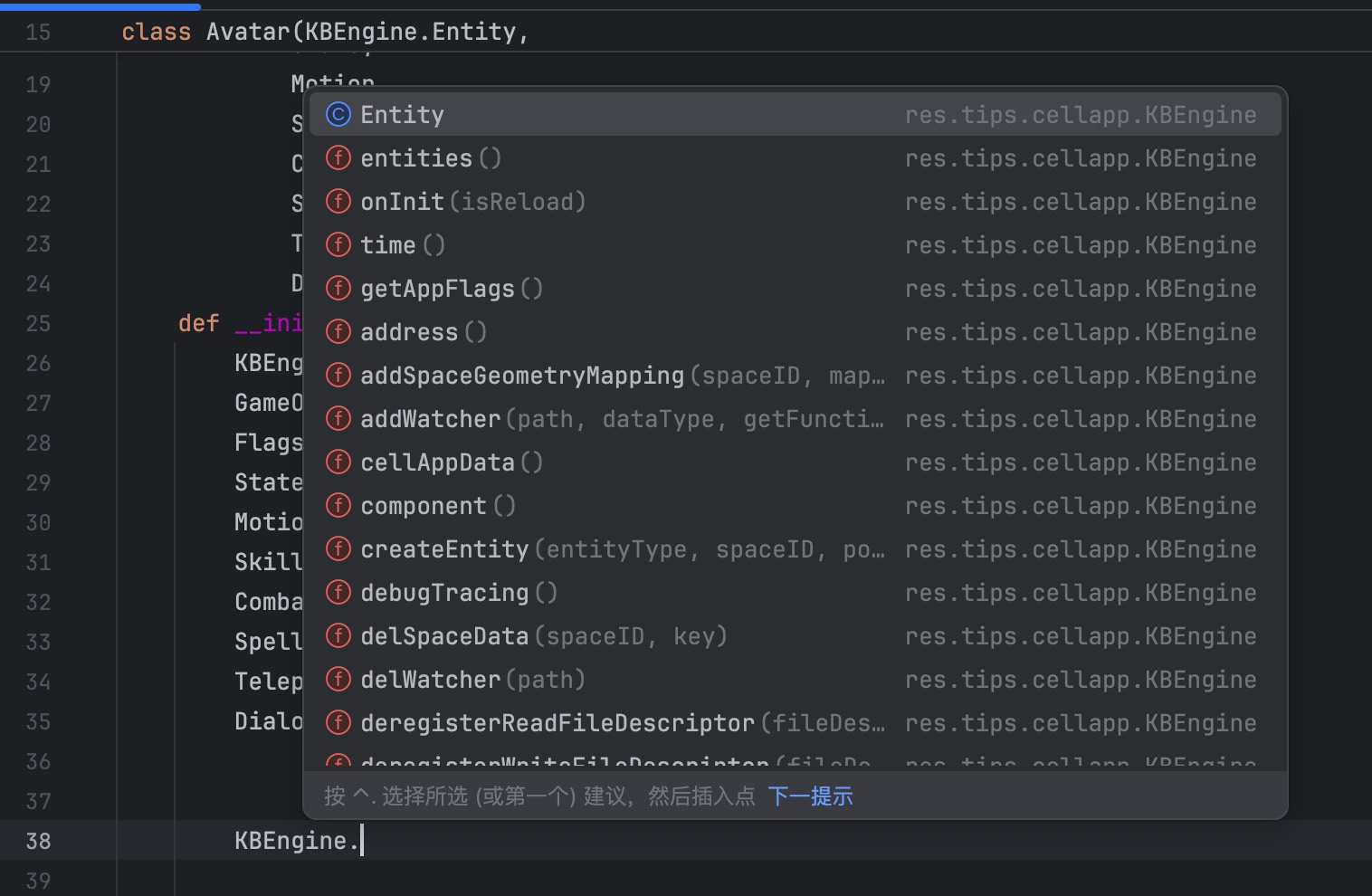Click the function icon next to address()
Screen dimensions: 1372x896
pyautogui.click(x=338, y=332)
